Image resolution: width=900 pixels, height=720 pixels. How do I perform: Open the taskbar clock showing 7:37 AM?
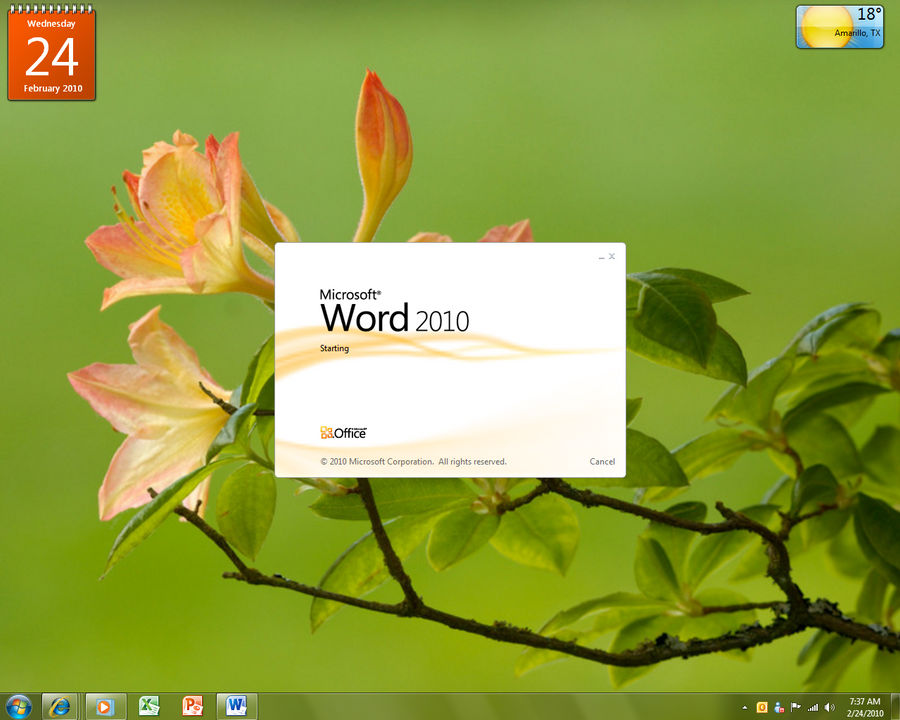tap(864, 707)
